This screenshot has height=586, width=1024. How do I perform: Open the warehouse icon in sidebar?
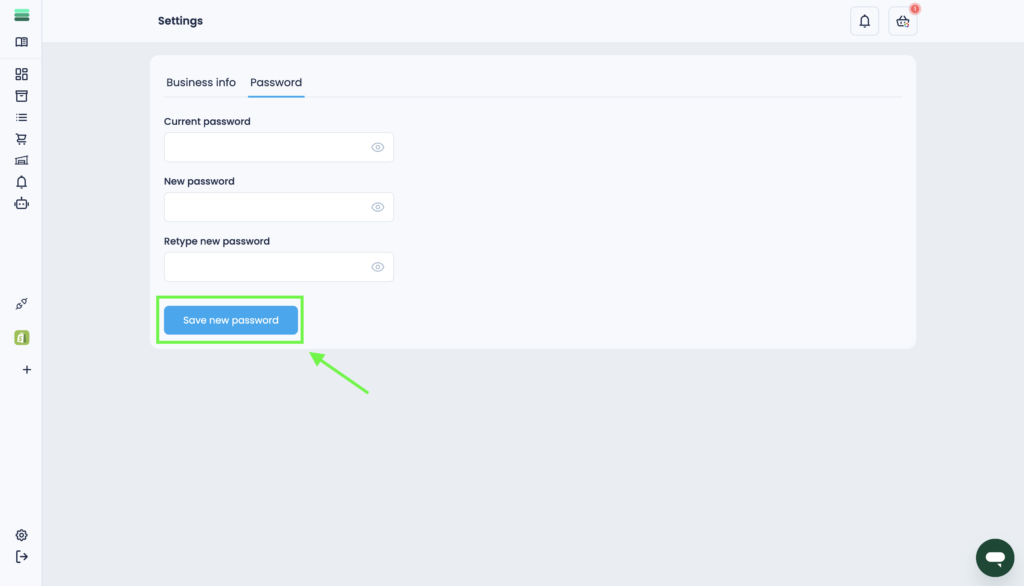point(21,160)
